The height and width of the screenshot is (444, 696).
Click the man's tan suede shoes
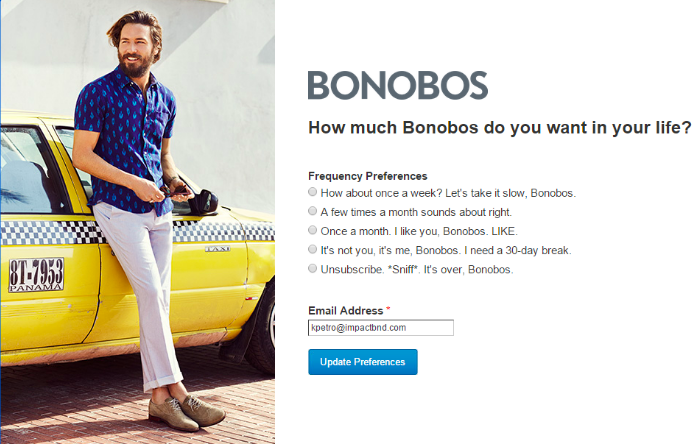pyautogui.click(x=186, y=412)
